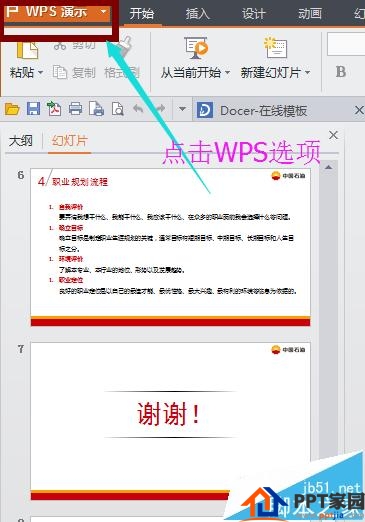Open the WPS 演示 application menu
The image size is (365, 522).
pos(57,13)
